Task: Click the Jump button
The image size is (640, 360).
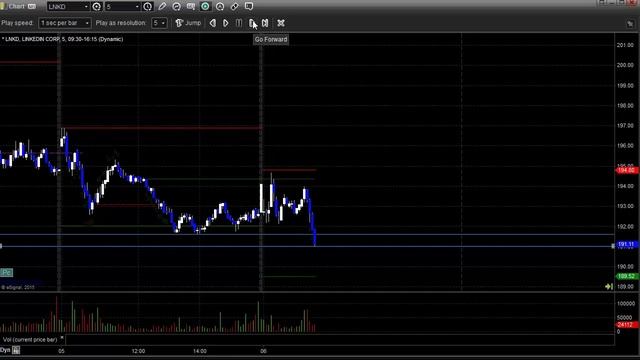Action: click(x=188, y=23)
